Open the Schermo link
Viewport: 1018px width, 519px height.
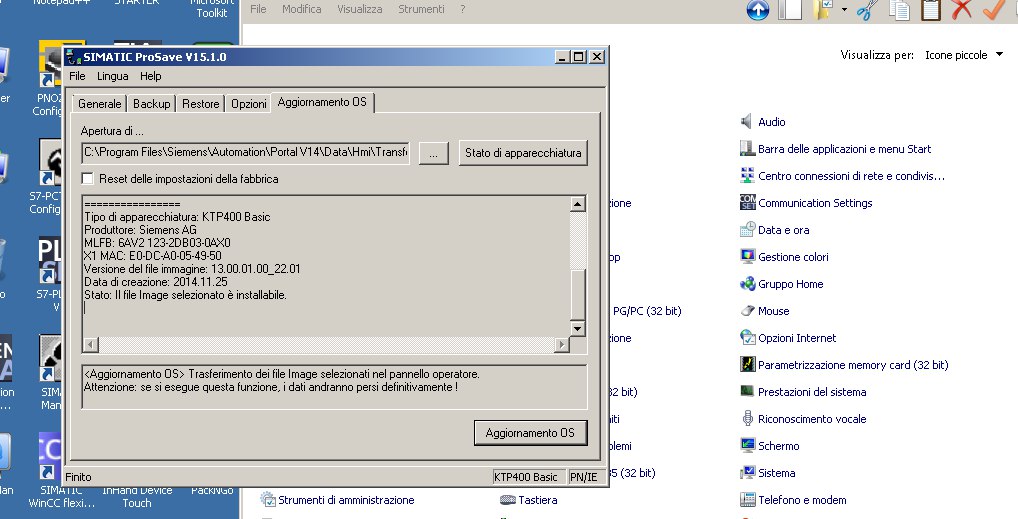(x=778, y=446)
